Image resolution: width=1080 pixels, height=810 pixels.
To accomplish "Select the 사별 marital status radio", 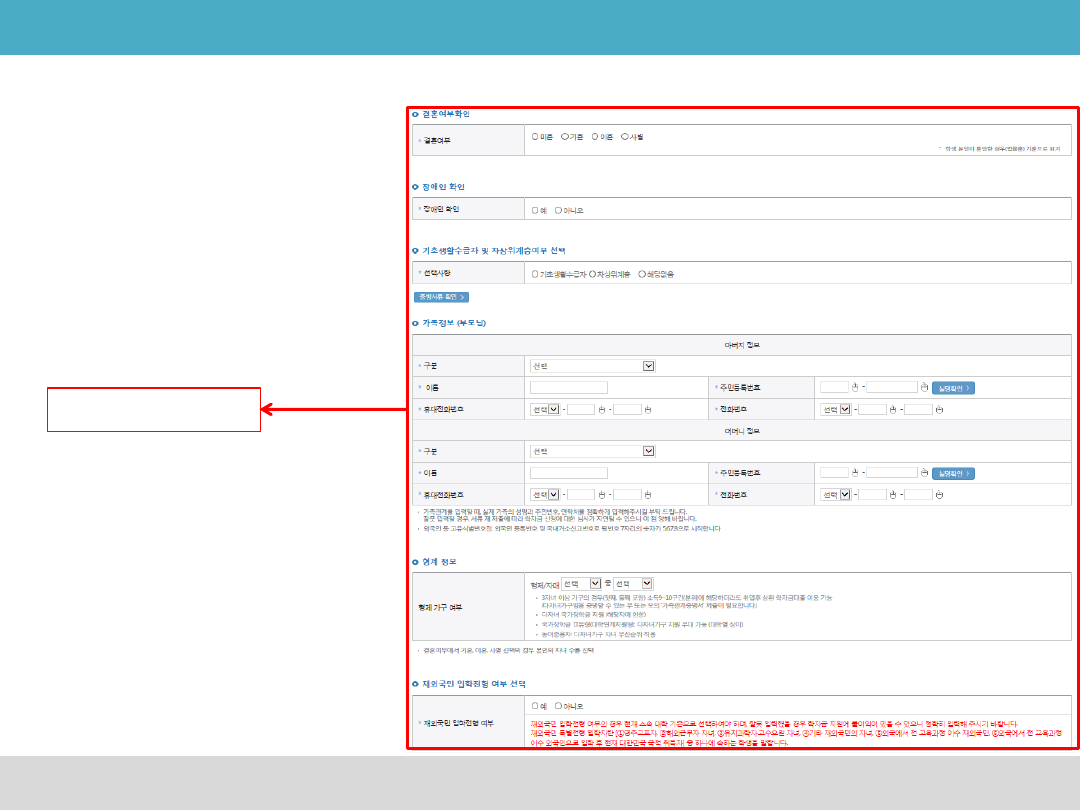I will click(x=625, y=137).
